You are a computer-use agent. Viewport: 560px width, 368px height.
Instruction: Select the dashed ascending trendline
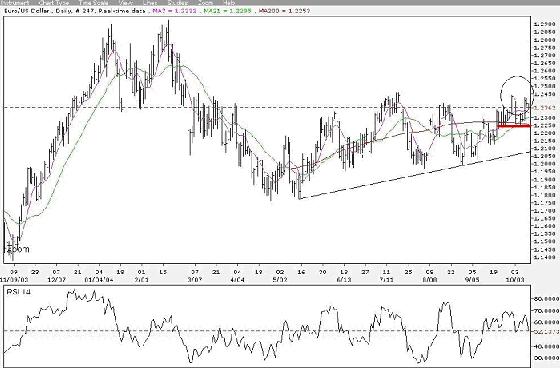pos(414,175)
